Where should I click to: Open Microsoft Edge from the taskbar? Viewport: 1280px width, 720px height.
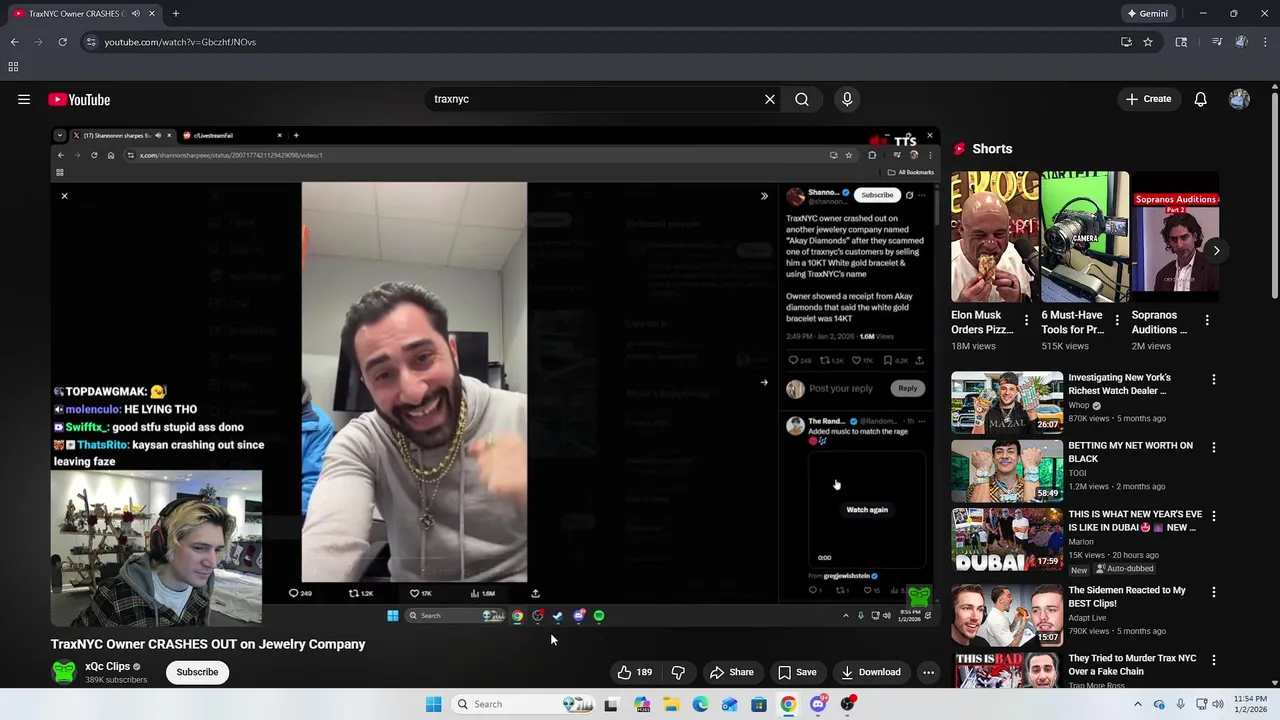point(701,704)
